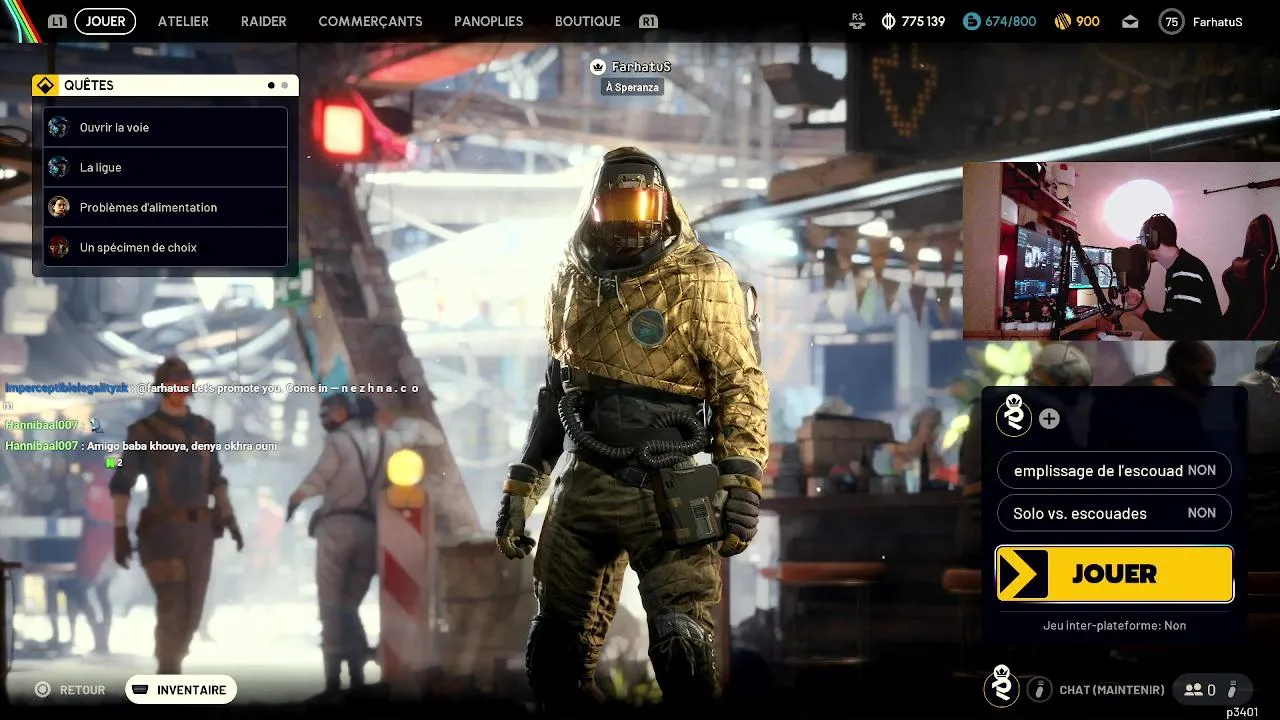Click the crown icon next to FarhatuS nameplate

tap(598, 66)
